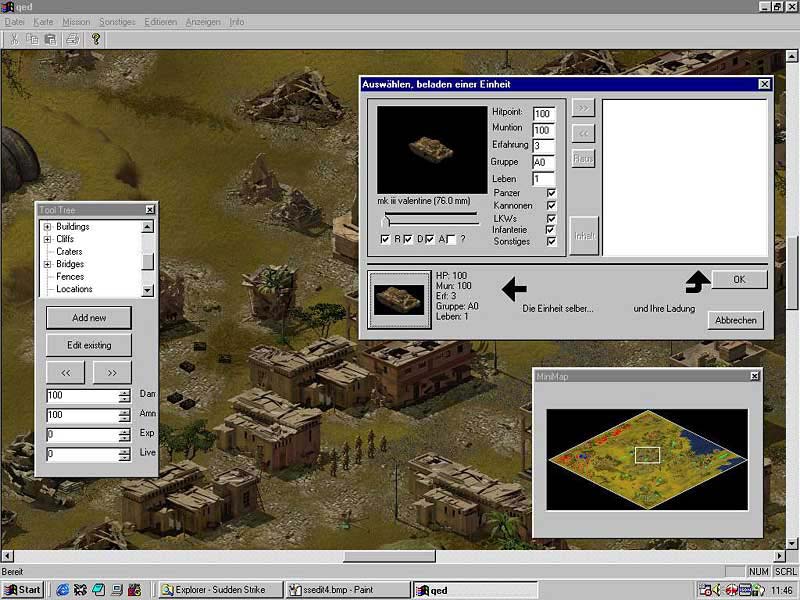Click the left-pointing black arrow icon
800x600 pixels.
514,289
